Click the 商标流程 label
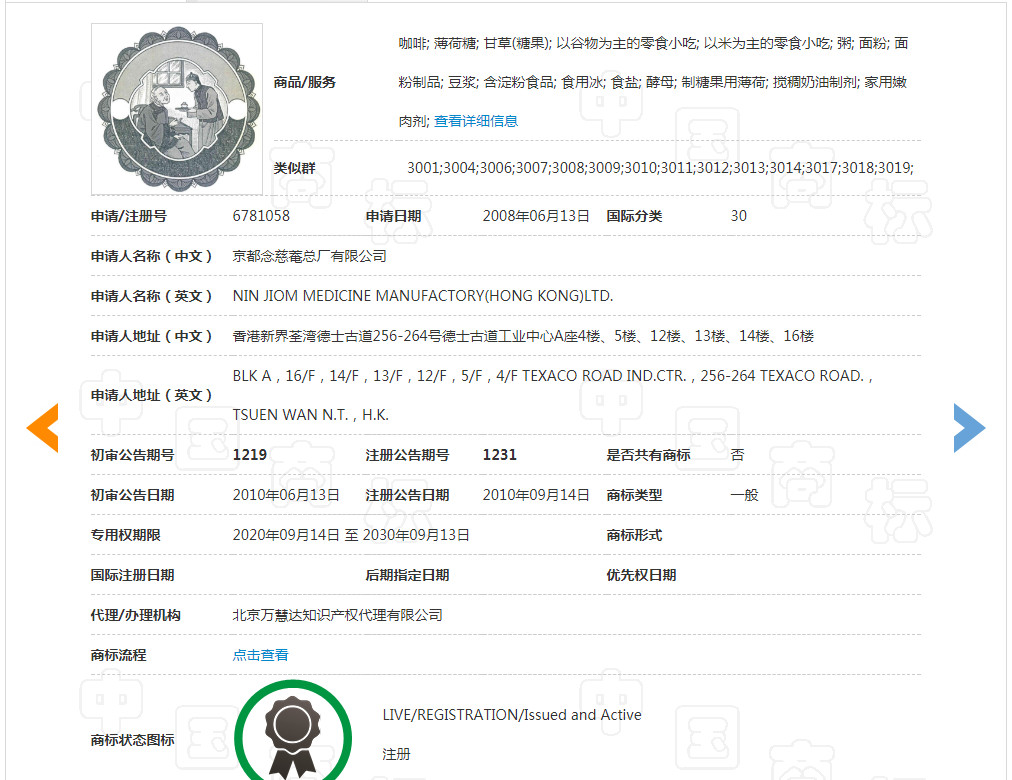 pyautogui.click(x=118, y=655)
